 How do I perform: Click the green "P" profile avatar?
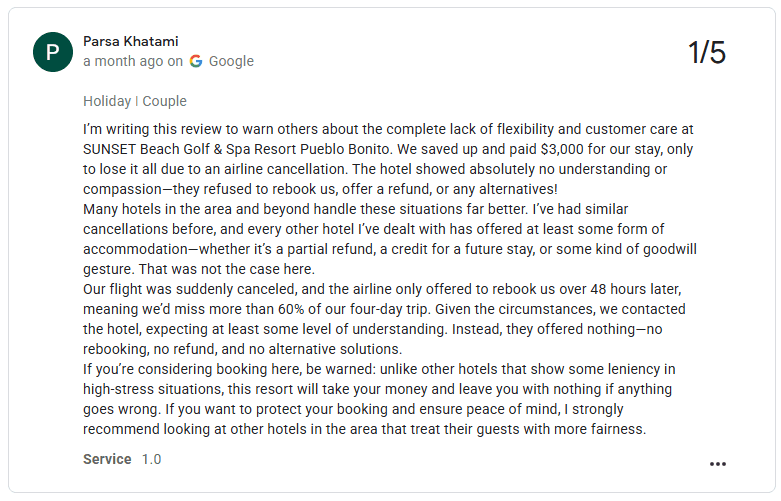click(53, 52)
